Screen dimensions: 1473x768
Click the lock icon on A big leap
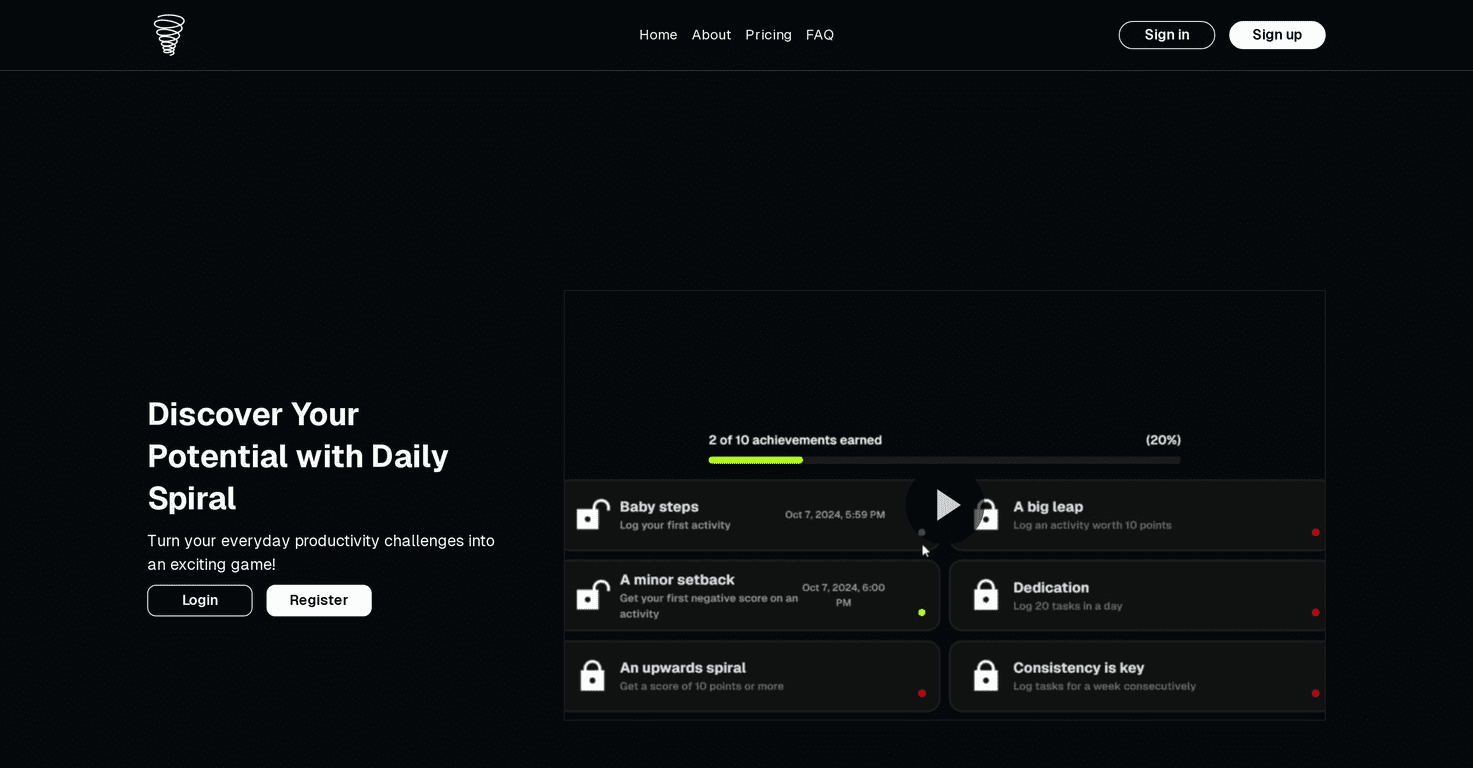click(985, 515)
